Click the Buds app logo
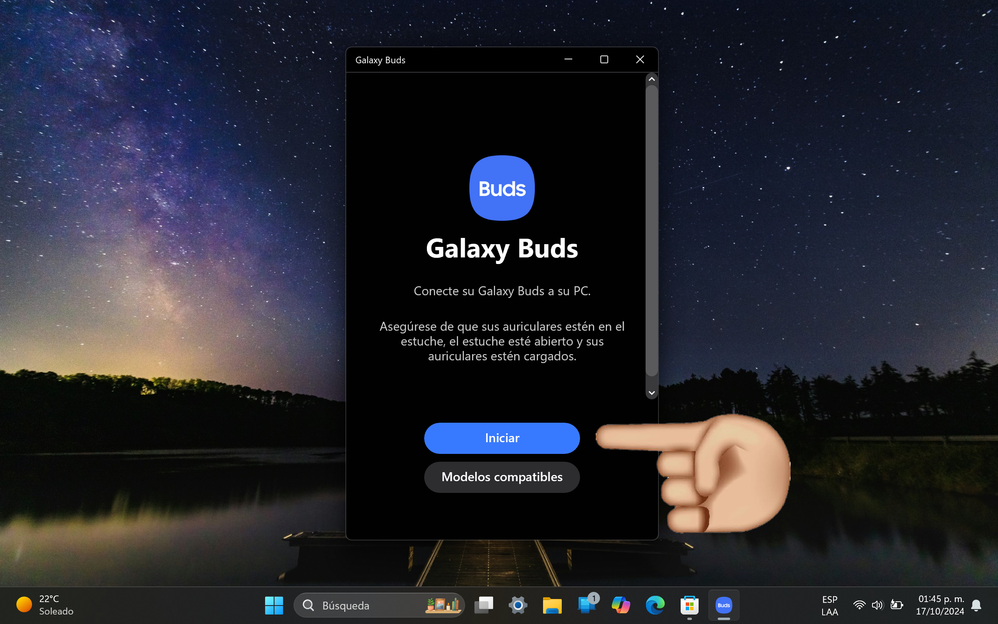This screenshot has height=624, width=998. pyautogui.click(x=502, y=188)
